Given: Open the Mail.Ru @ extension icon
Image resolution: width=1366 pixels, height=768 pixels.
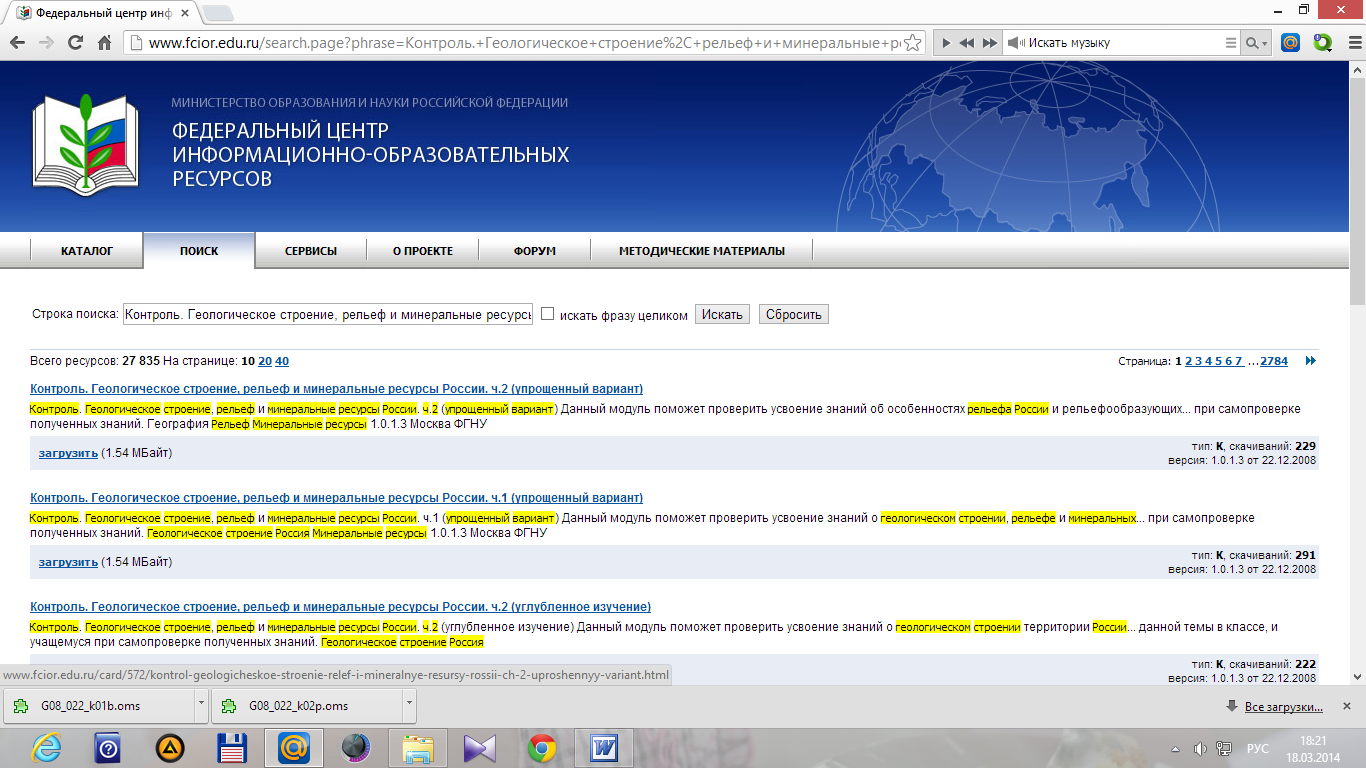Looking at the screenshot, I should coord(1290,43).
